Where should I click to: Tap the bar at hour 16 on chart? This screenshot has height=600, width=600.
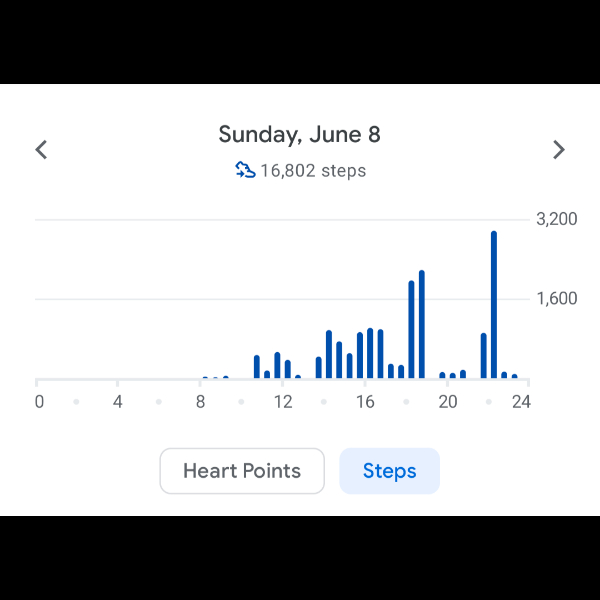tap(370, 353)
